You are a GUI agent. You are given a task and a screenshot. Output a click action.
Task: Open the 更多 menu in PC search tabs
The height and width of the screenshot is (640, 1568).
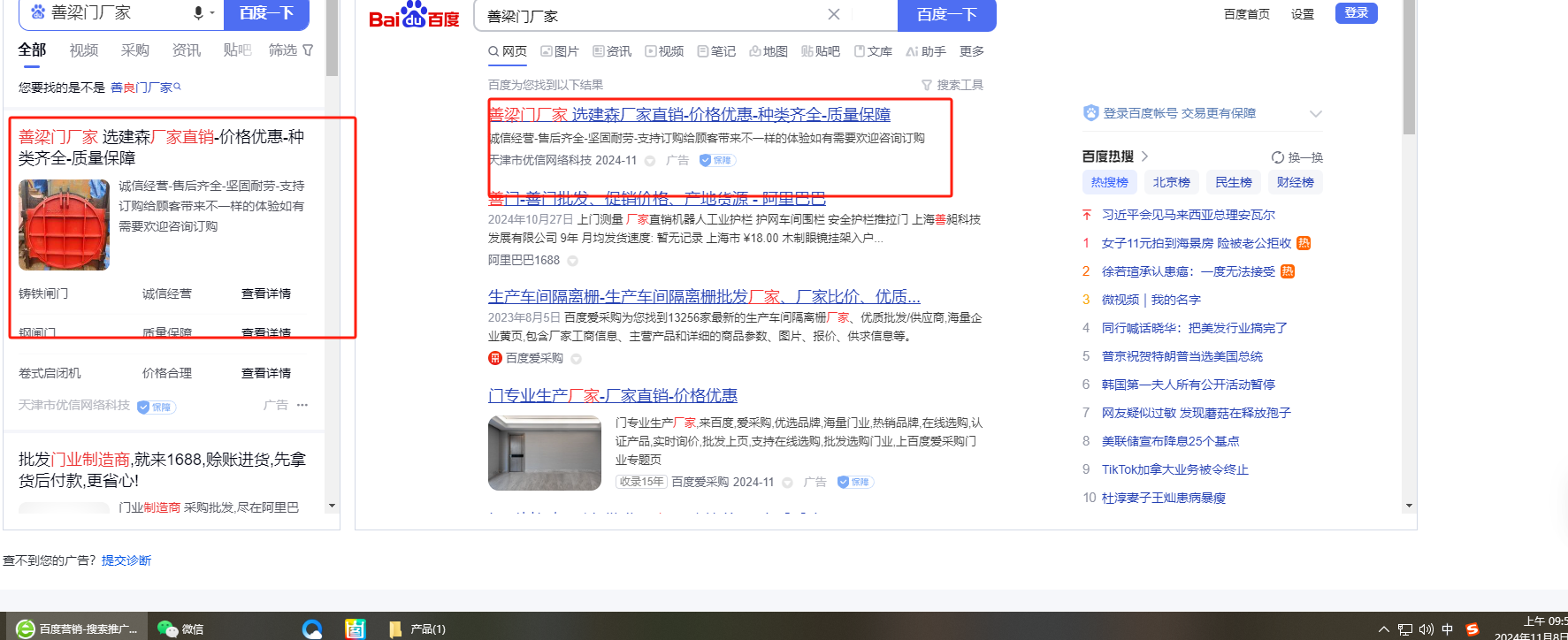pos(972,51)
